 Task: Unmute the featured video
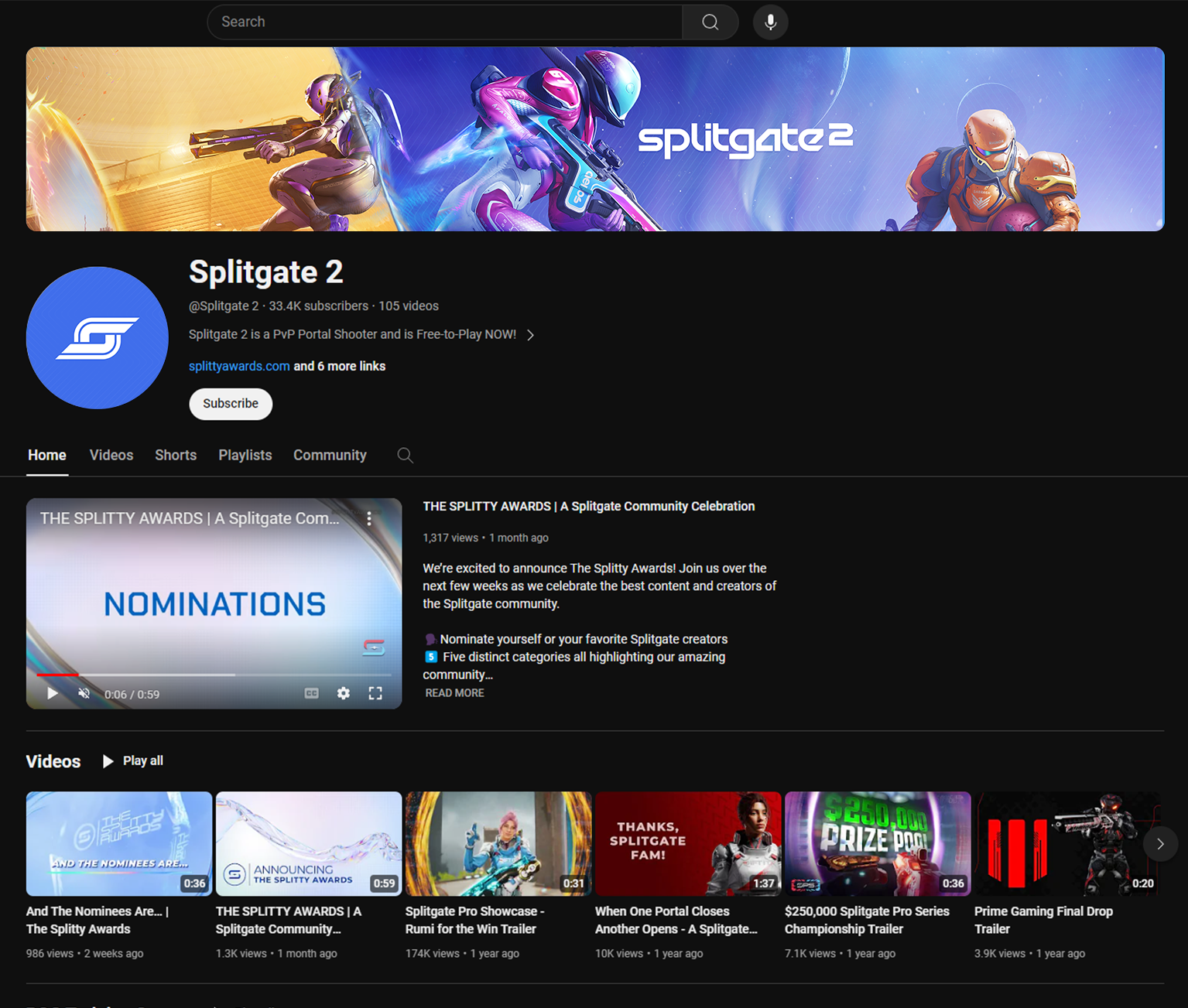[84, 693]
